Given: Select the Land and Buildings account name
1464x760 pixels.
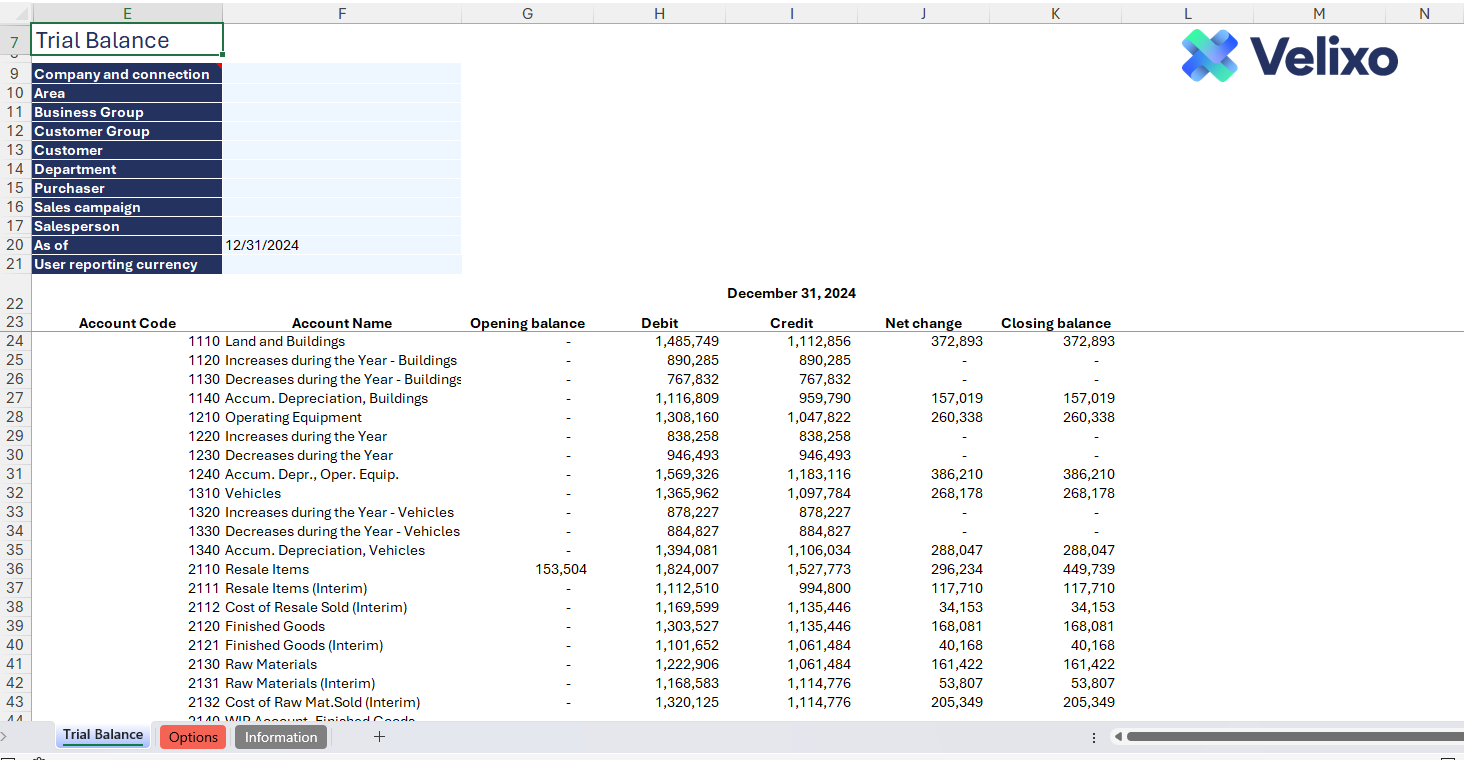Looking at the screenshot, I should click(285, 341).
